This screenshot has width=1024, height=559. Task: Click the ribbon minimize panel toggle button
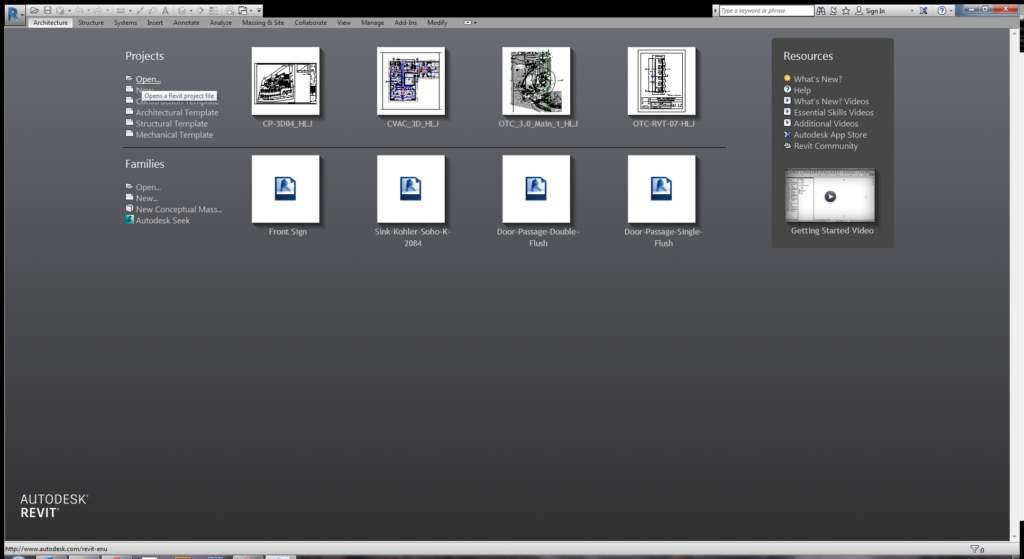tap(468, 23)
